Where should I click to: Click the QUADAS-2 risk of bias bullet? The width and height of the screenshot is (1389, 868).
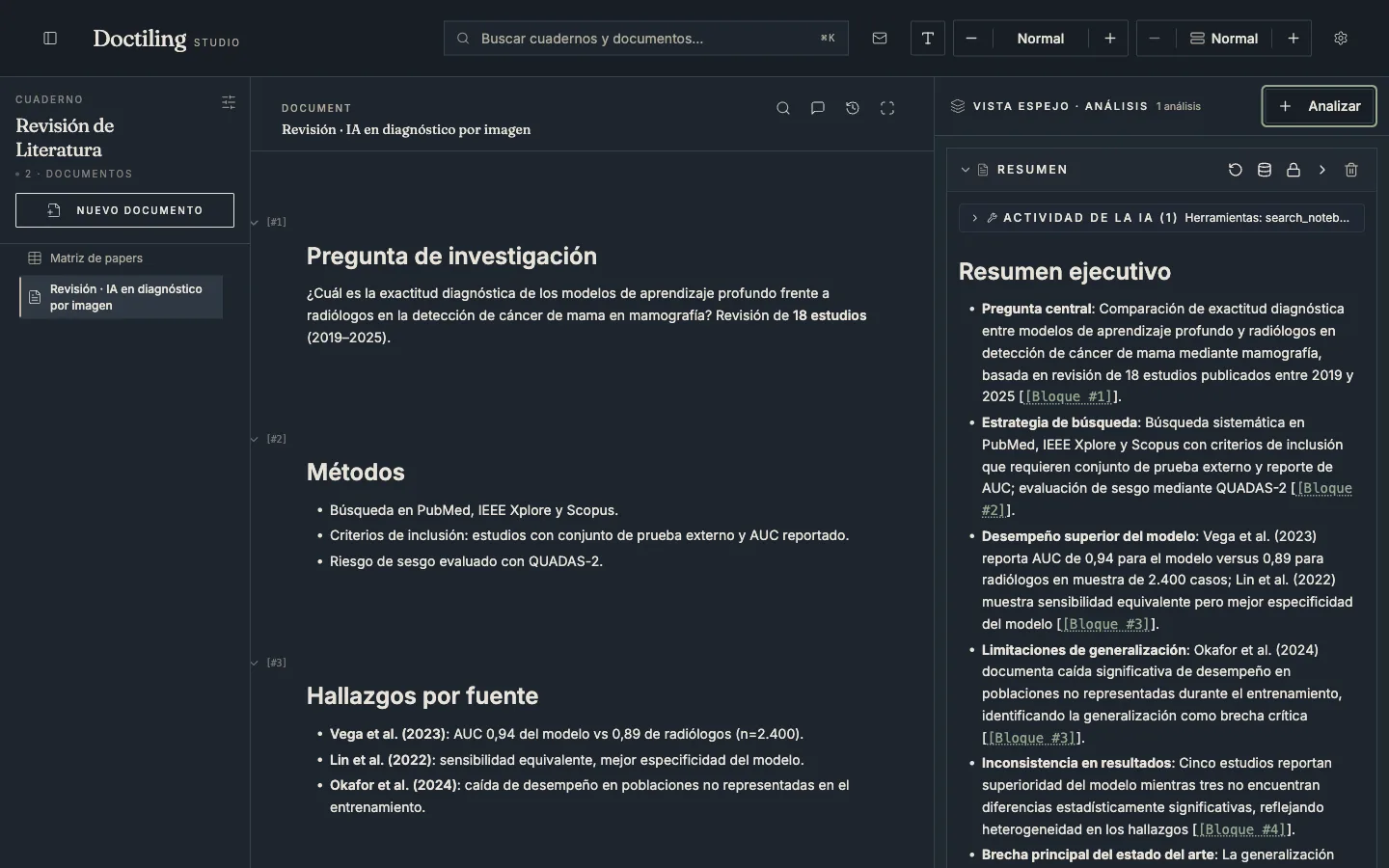click(466, 561)
